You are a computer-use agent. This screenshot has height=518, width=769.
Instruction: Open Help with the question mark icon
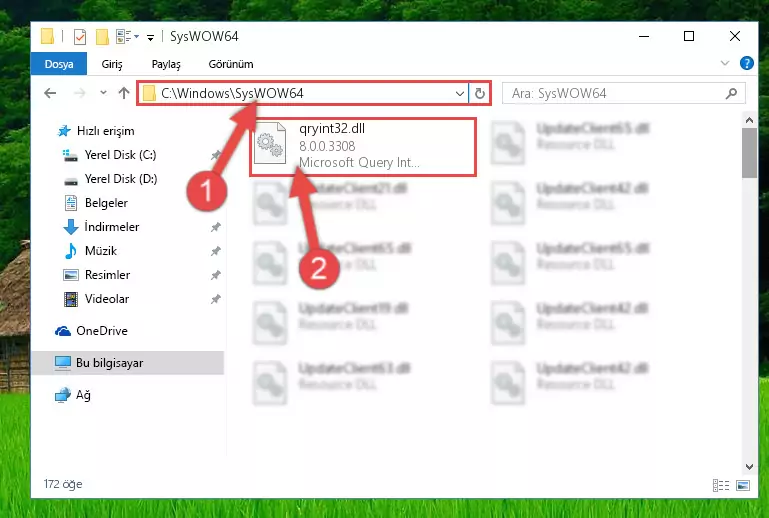click(x=746, y=63)
